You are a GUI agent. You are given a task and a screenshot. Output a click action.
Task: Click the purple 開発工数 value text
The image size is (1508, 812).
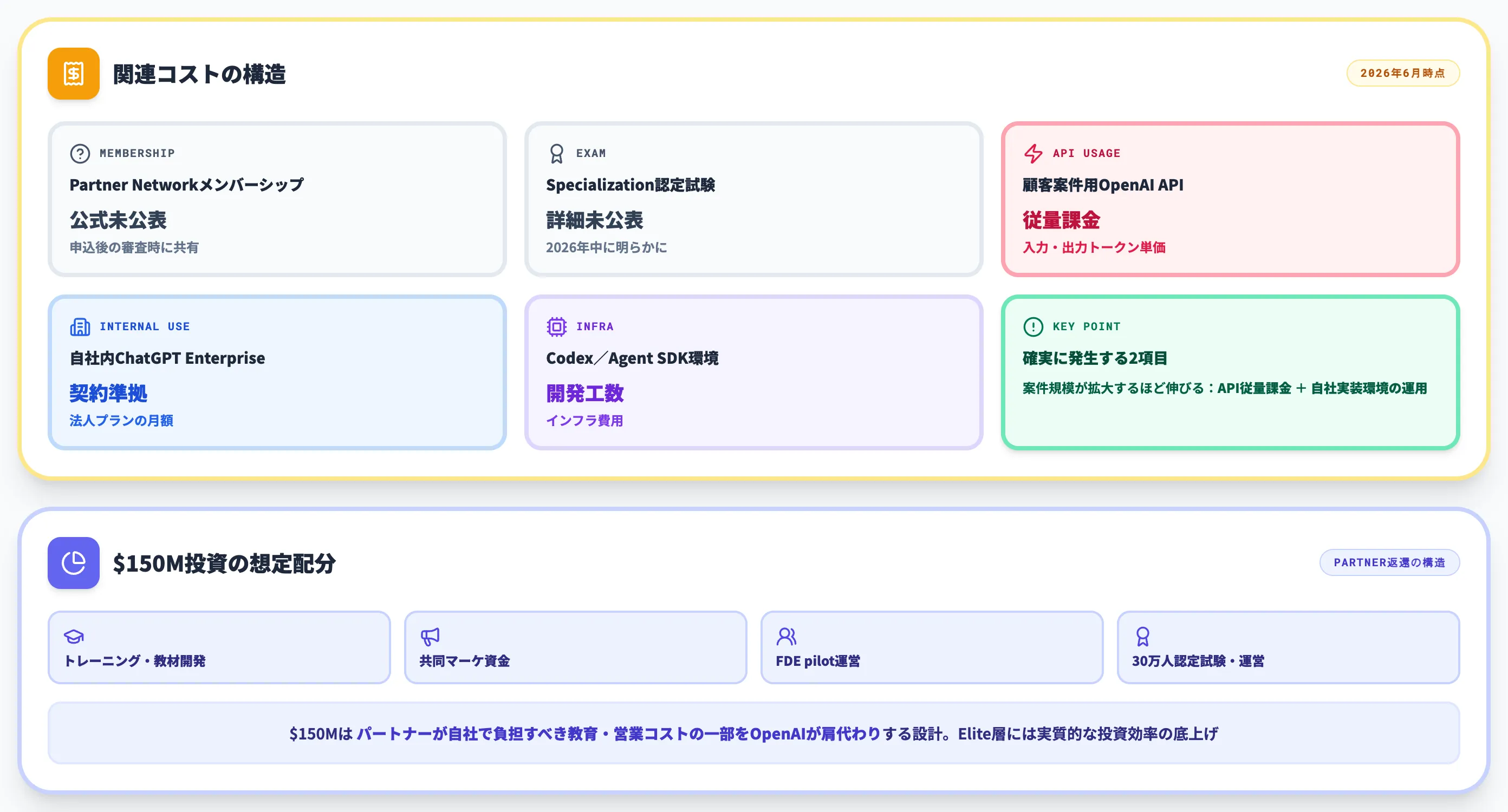pyautogui.click(x=585, y=394)
